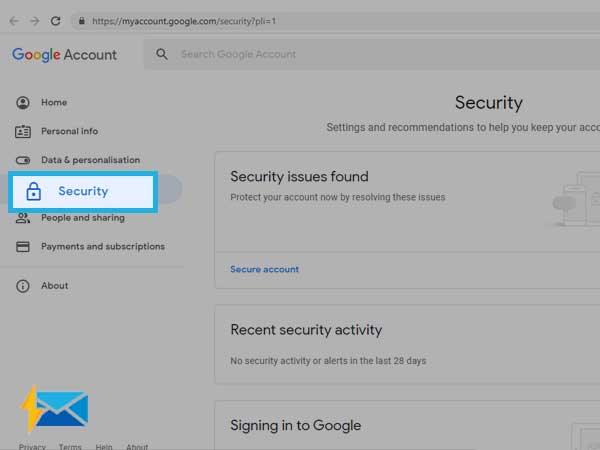Click the browser back arrow
The width and height of the screenshot is (600, 450).
[x=14, y=21]
